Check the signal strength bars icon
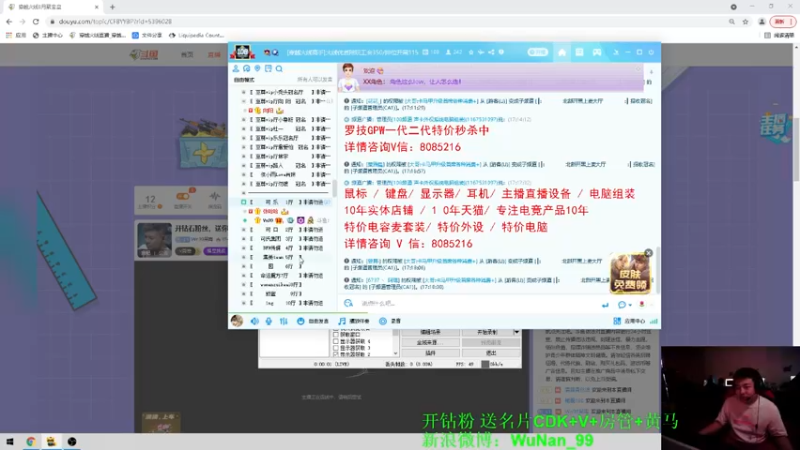This screenshot has width=800, height=450. pos(654,321)
